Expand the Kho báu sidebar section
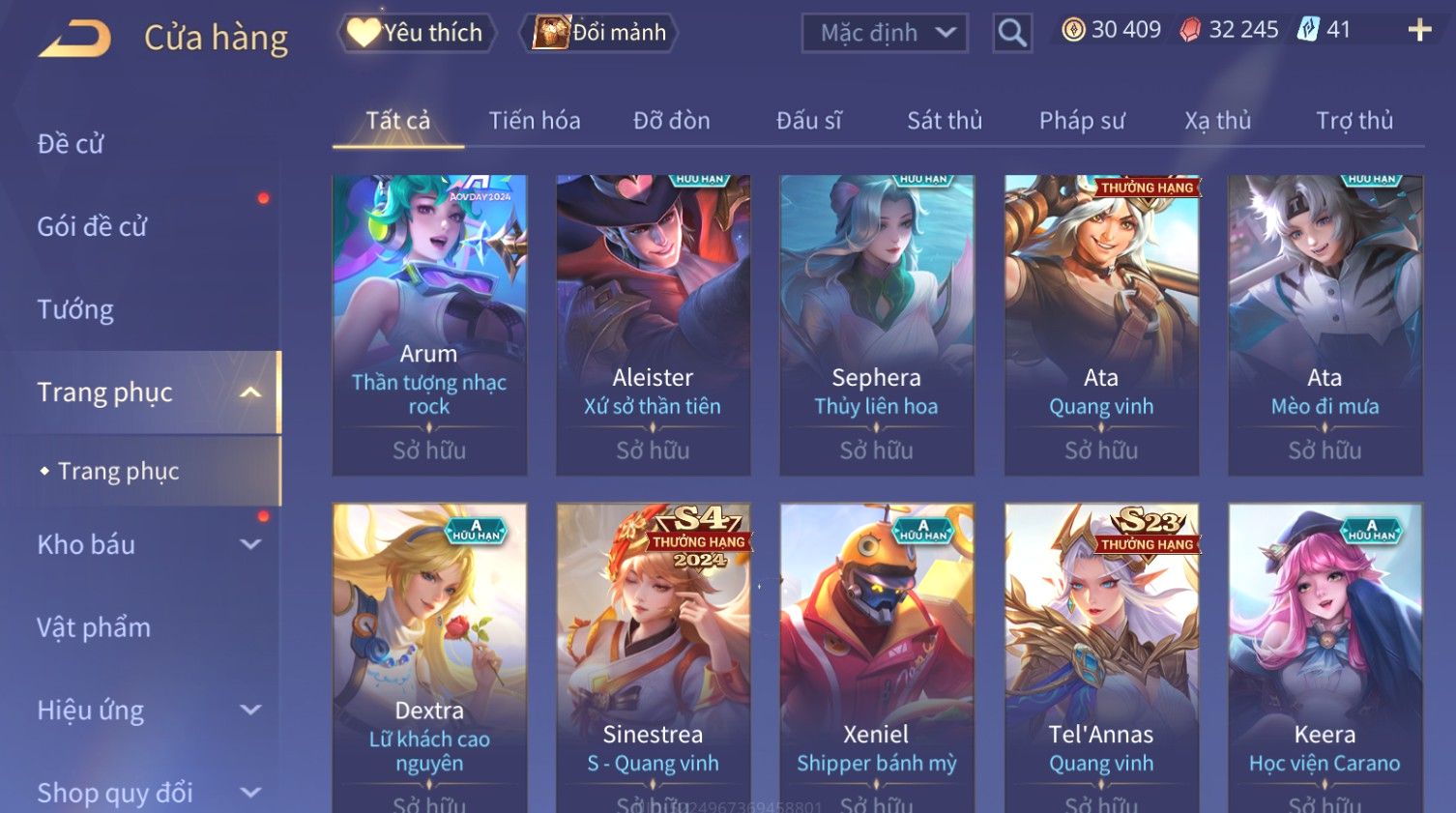Screen dimensions: 1456x813 [250, 544]
